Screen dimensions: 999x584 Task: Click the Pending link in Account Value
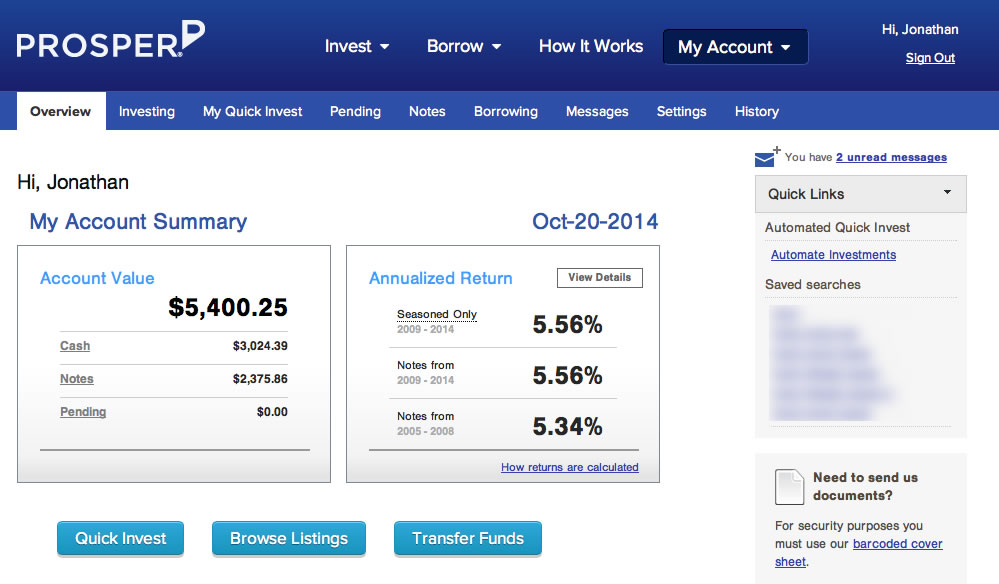pos(83,412)
